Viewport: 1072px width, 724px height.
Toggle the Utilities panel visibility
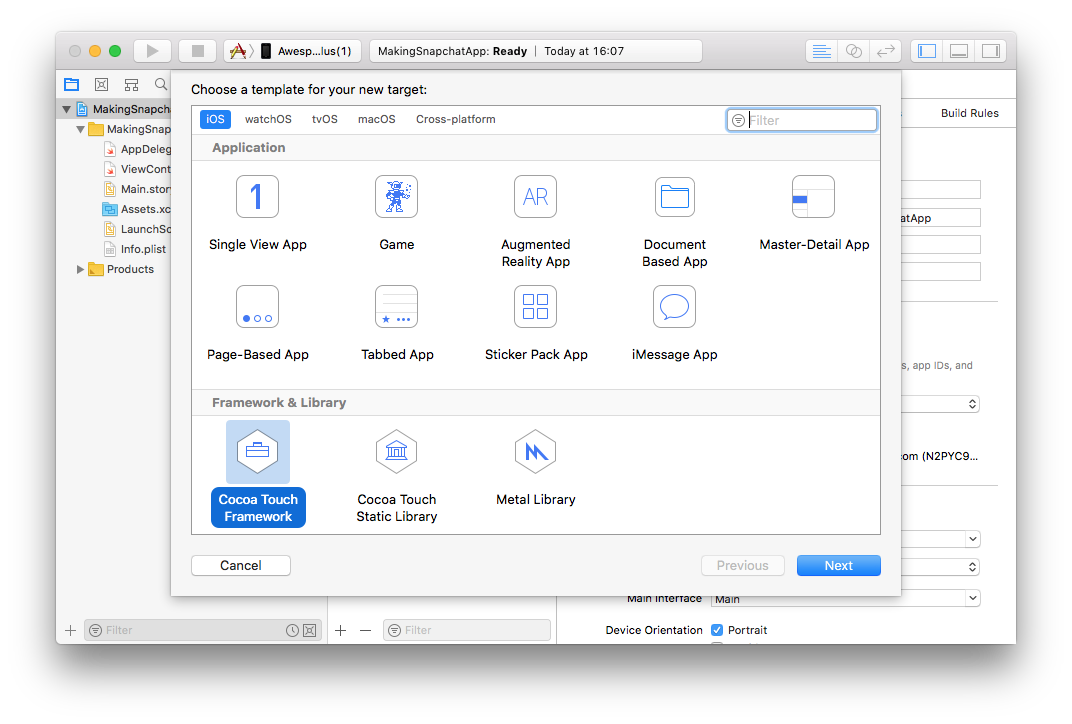click(991, 51)
